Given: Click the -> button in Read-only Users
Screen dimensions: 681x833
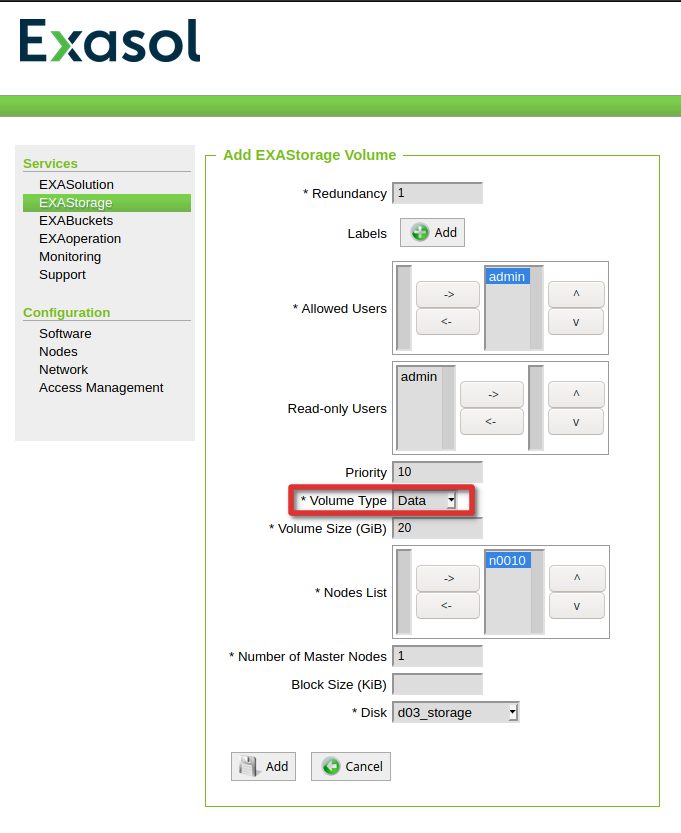Looking at the screenshot, I should (x=492, y=394).
